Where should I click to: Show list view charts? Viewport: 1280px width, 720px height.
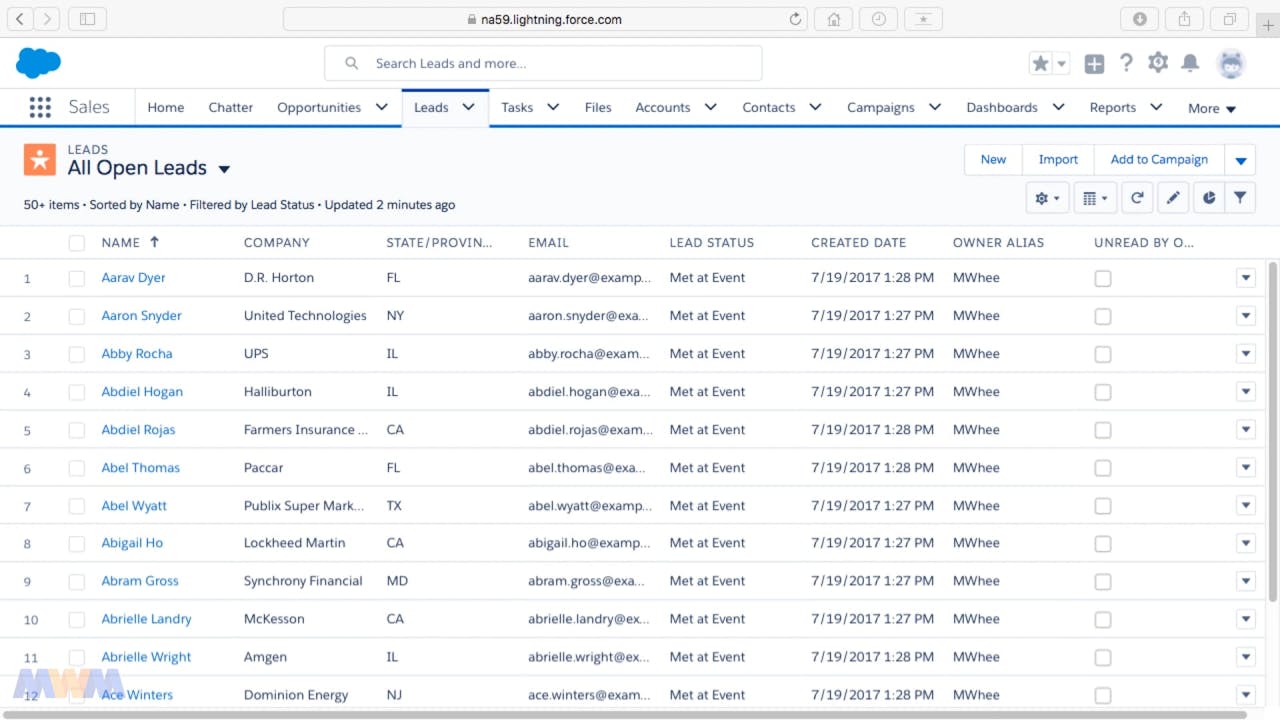tap(1209, 198)
